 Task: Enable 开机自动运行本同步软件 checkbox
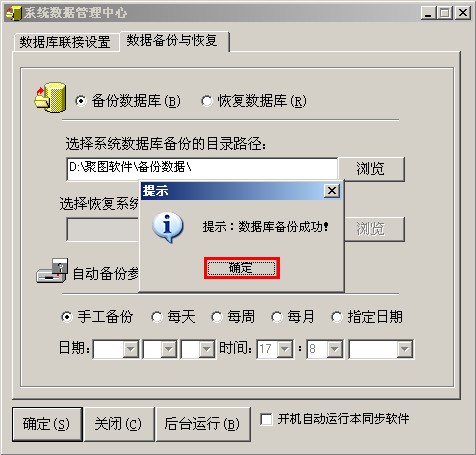pos(266,419)
